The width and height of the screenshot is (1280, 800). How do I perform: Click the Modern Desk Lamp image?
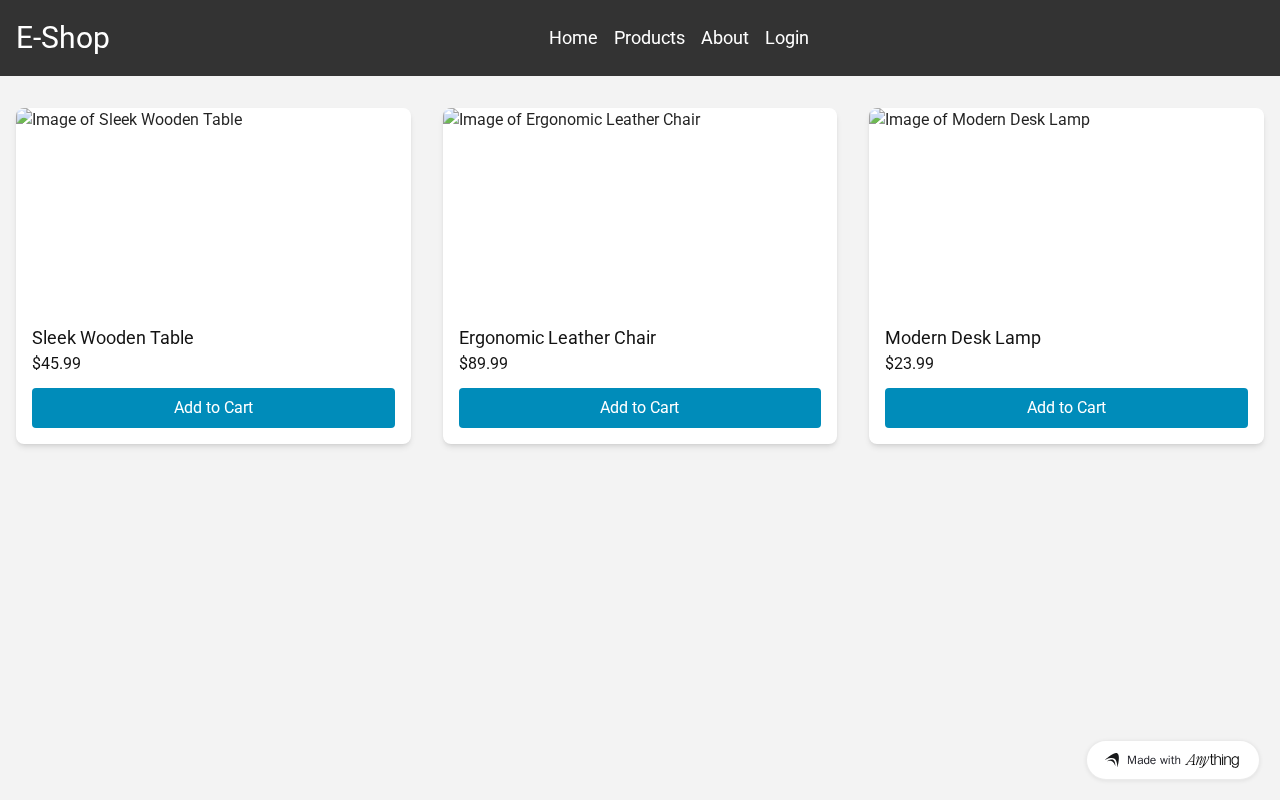[1066, 209]
